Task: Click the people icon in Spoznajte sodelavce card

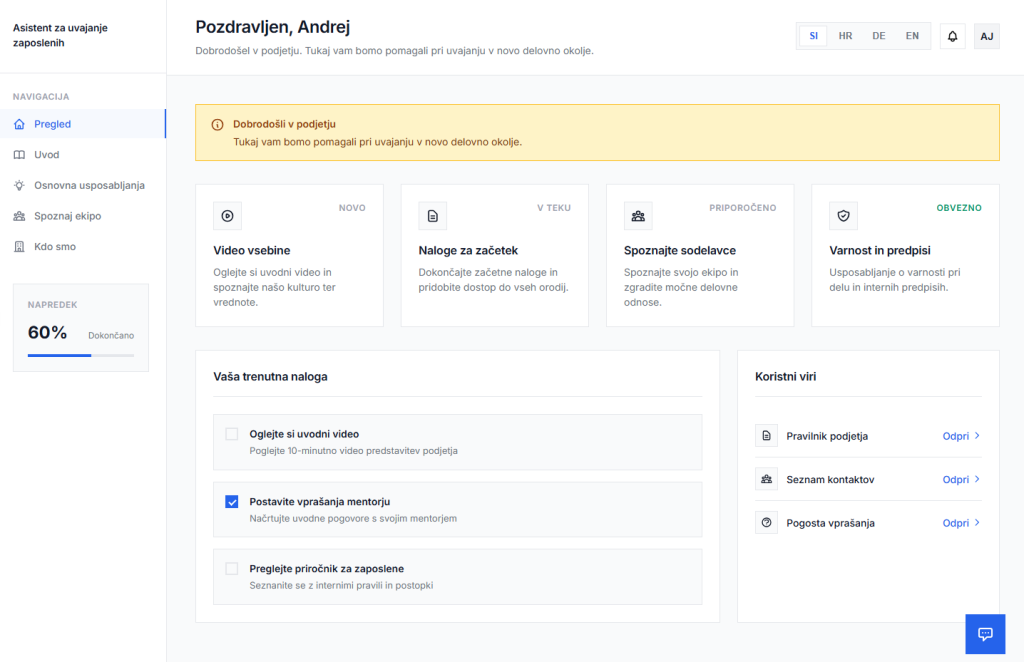Action: (638, 215)
